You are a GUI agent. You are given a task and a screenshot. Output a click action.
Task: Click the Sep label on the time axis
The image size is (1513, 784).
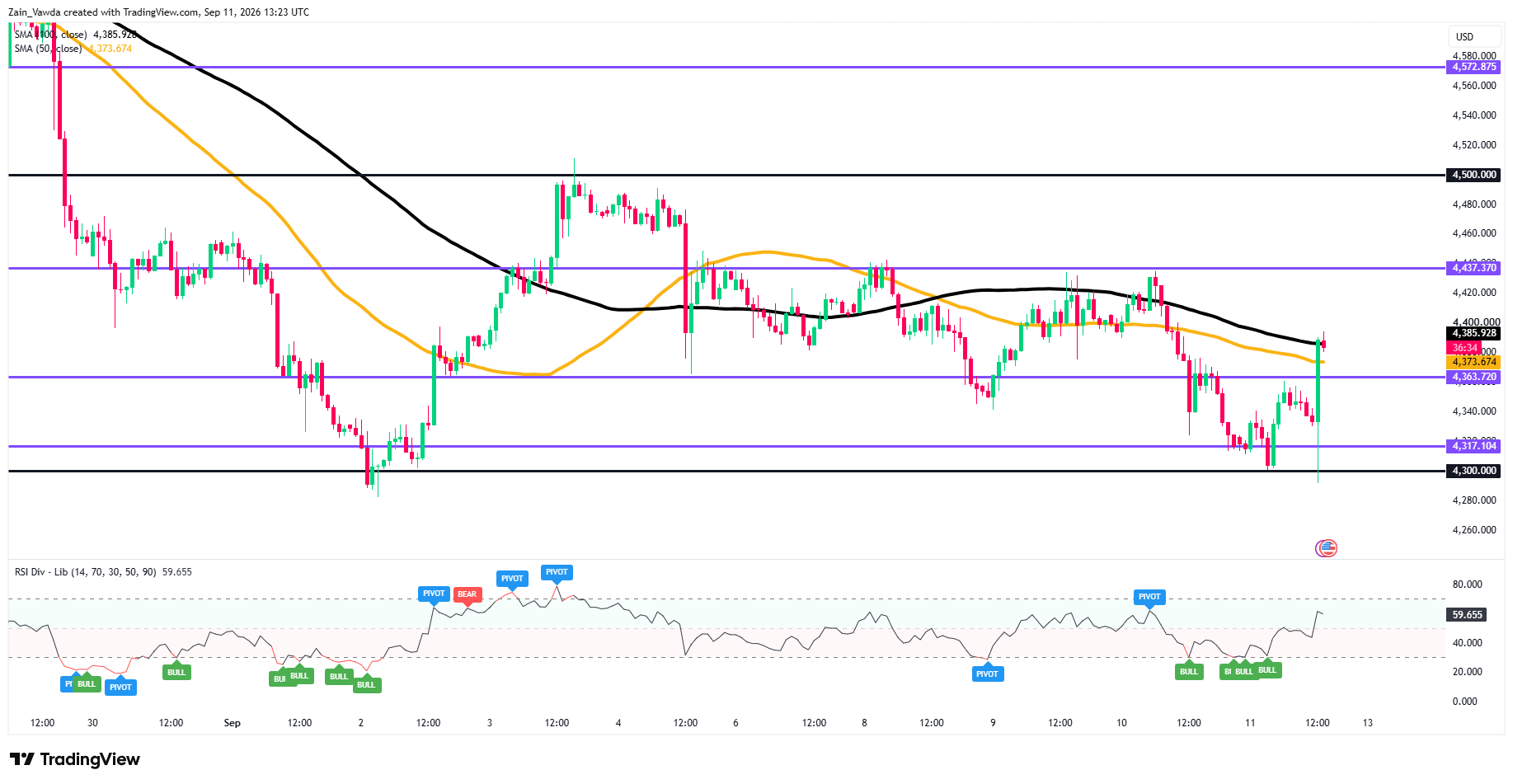tap(233, 723)
